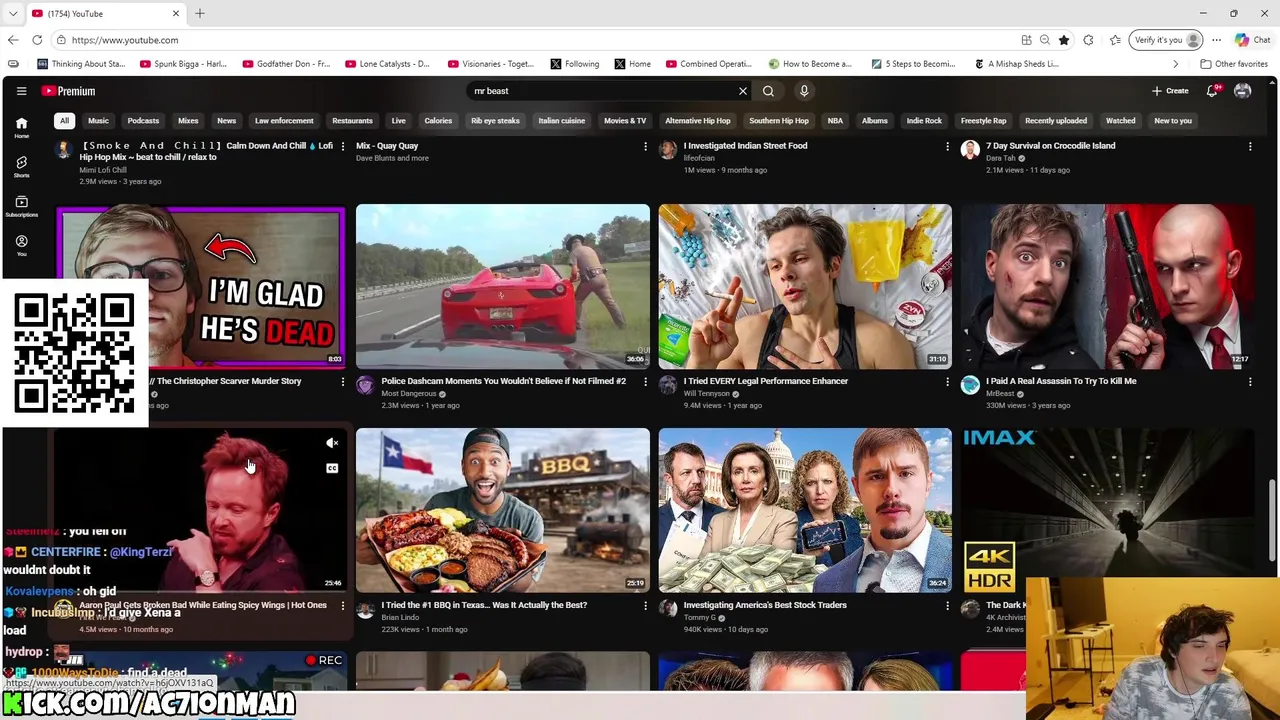Open the tab search chevron
This screenshot has width=1280, height=720.
[x=13, y=13]
